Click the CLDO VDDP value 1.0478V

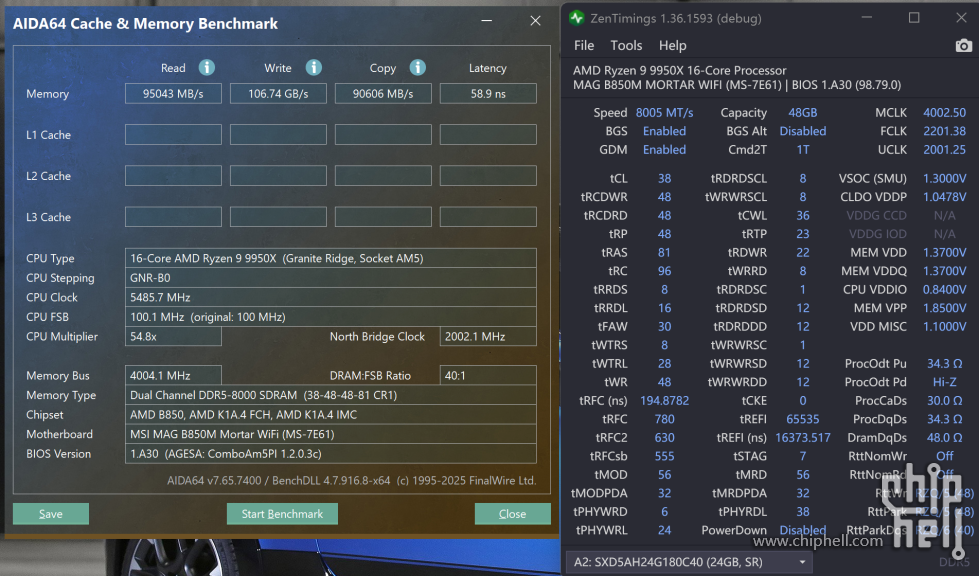click(x=944, y=197)
